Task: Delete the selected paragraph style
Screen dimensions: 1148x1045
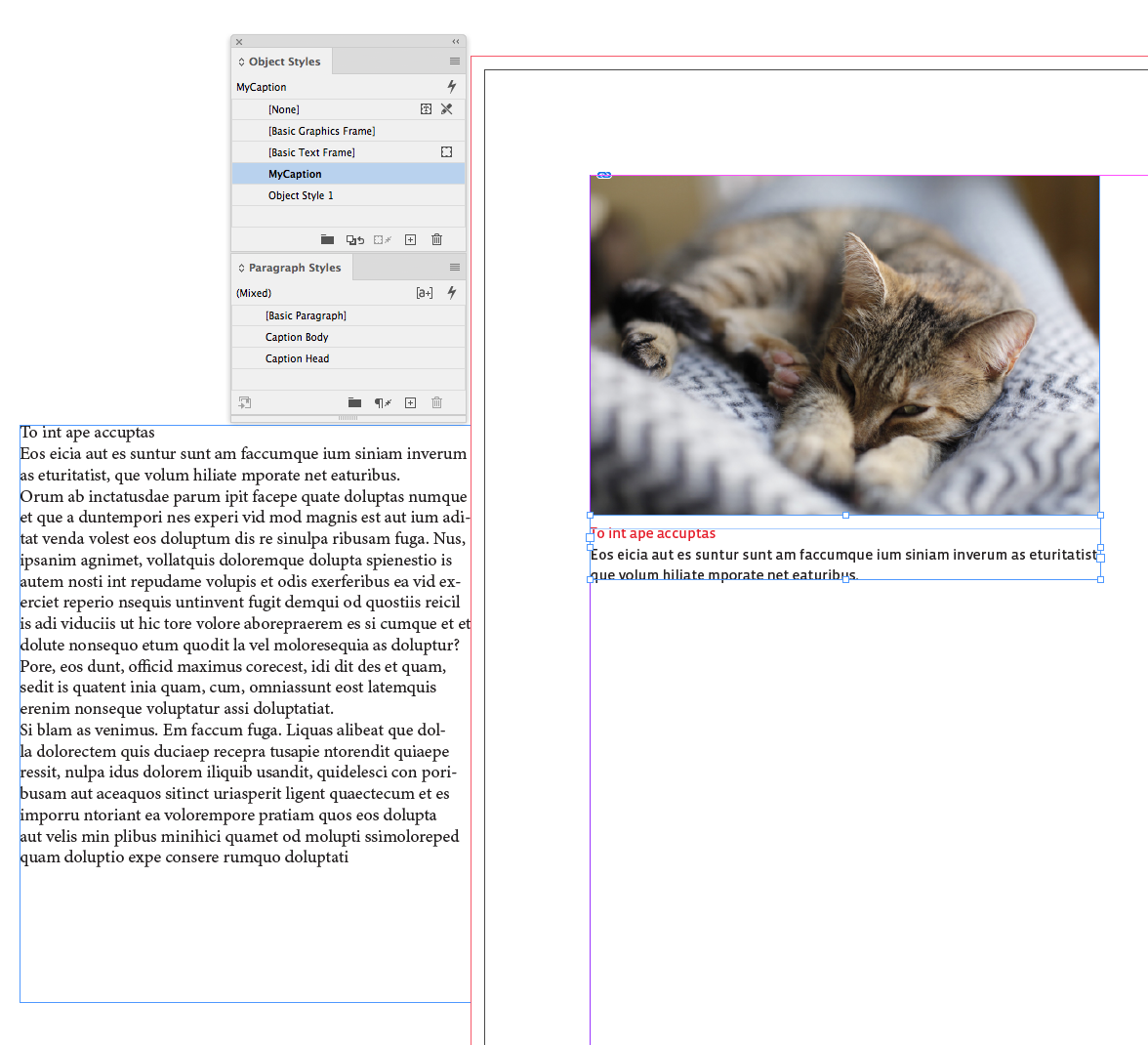Action: click(436, 402)
